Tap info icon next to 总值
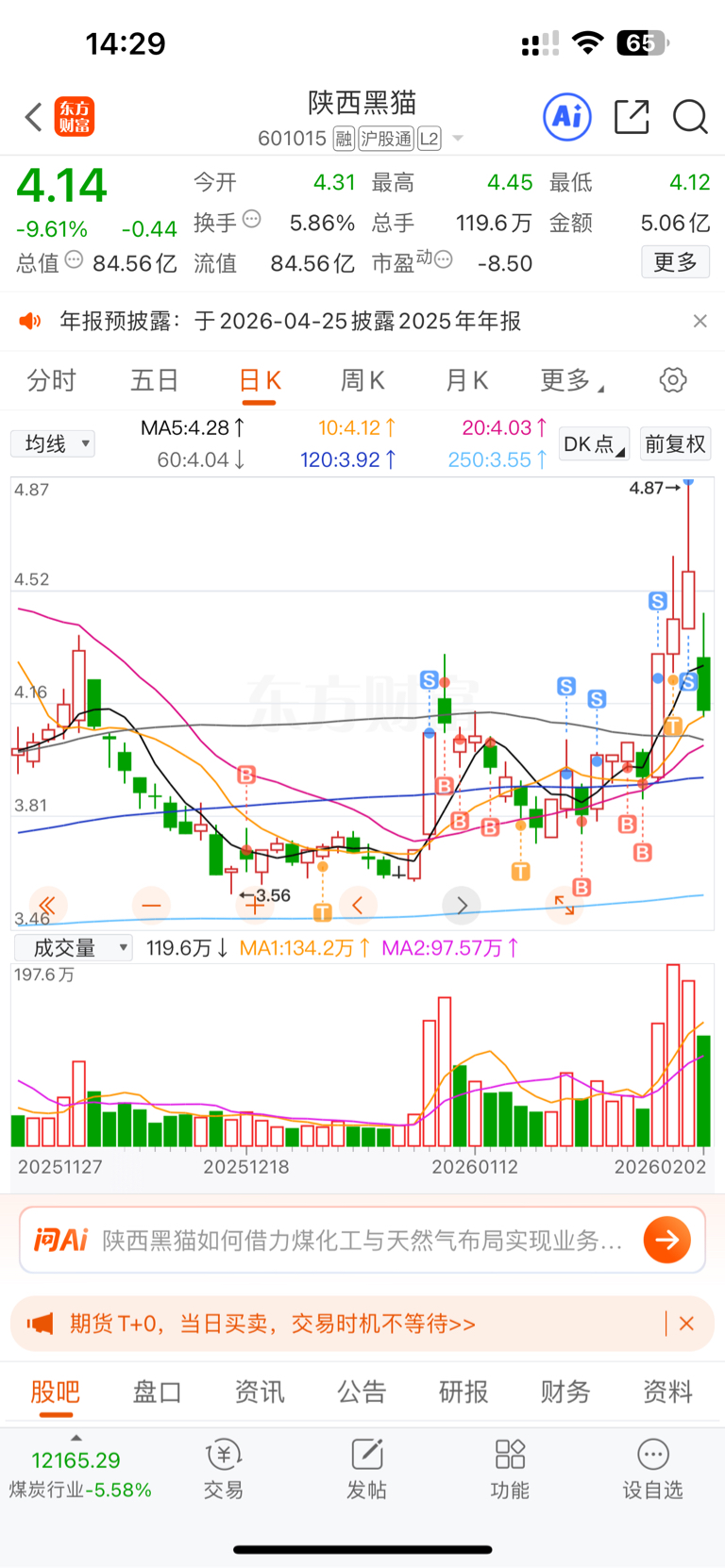The image size is (725, 1568). [x=74, y=259]
